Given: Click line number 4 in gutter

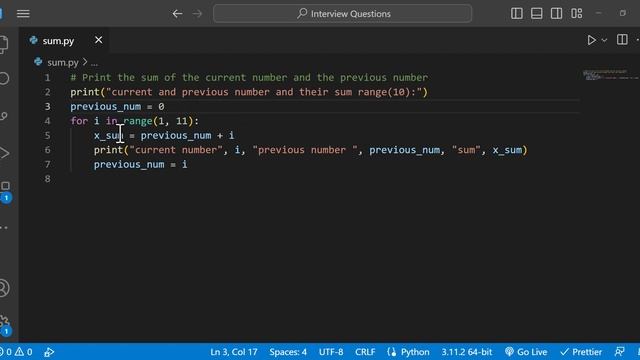Looking at the screenshot, I should pos(47,121).
